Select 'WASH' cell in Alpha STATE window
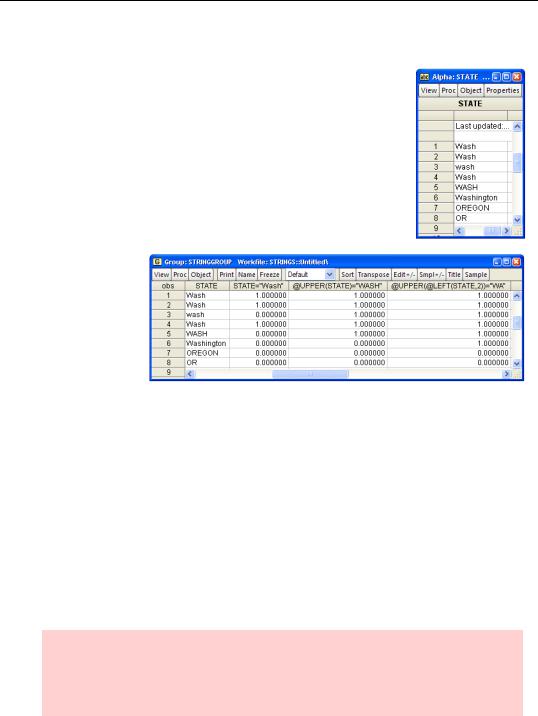The image size is (538, 716). [x=480, y=187]
